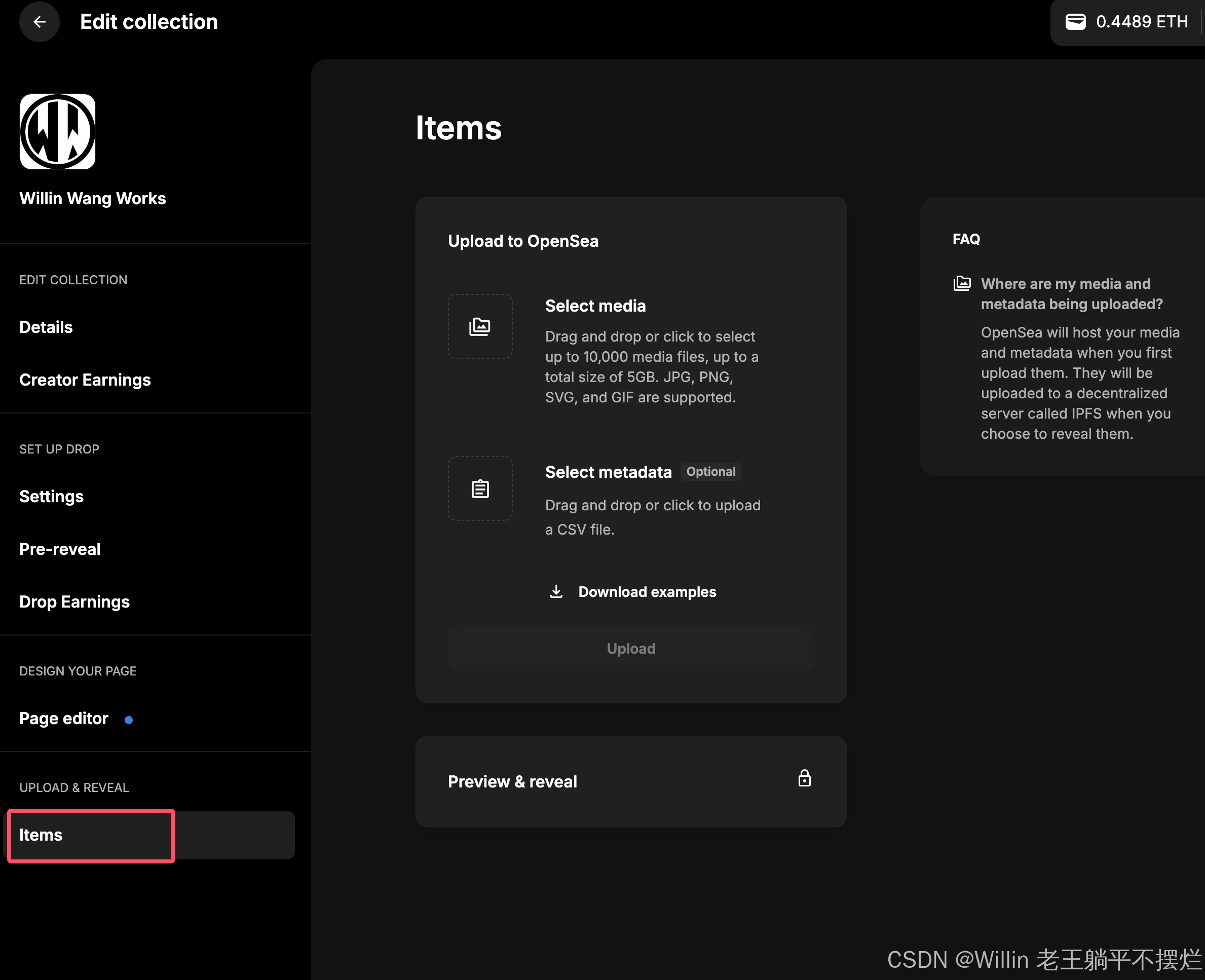The image size is (1205, 980).
Task: Click the media icon in the FAQ panel
Action: click(x=962, y=283)
